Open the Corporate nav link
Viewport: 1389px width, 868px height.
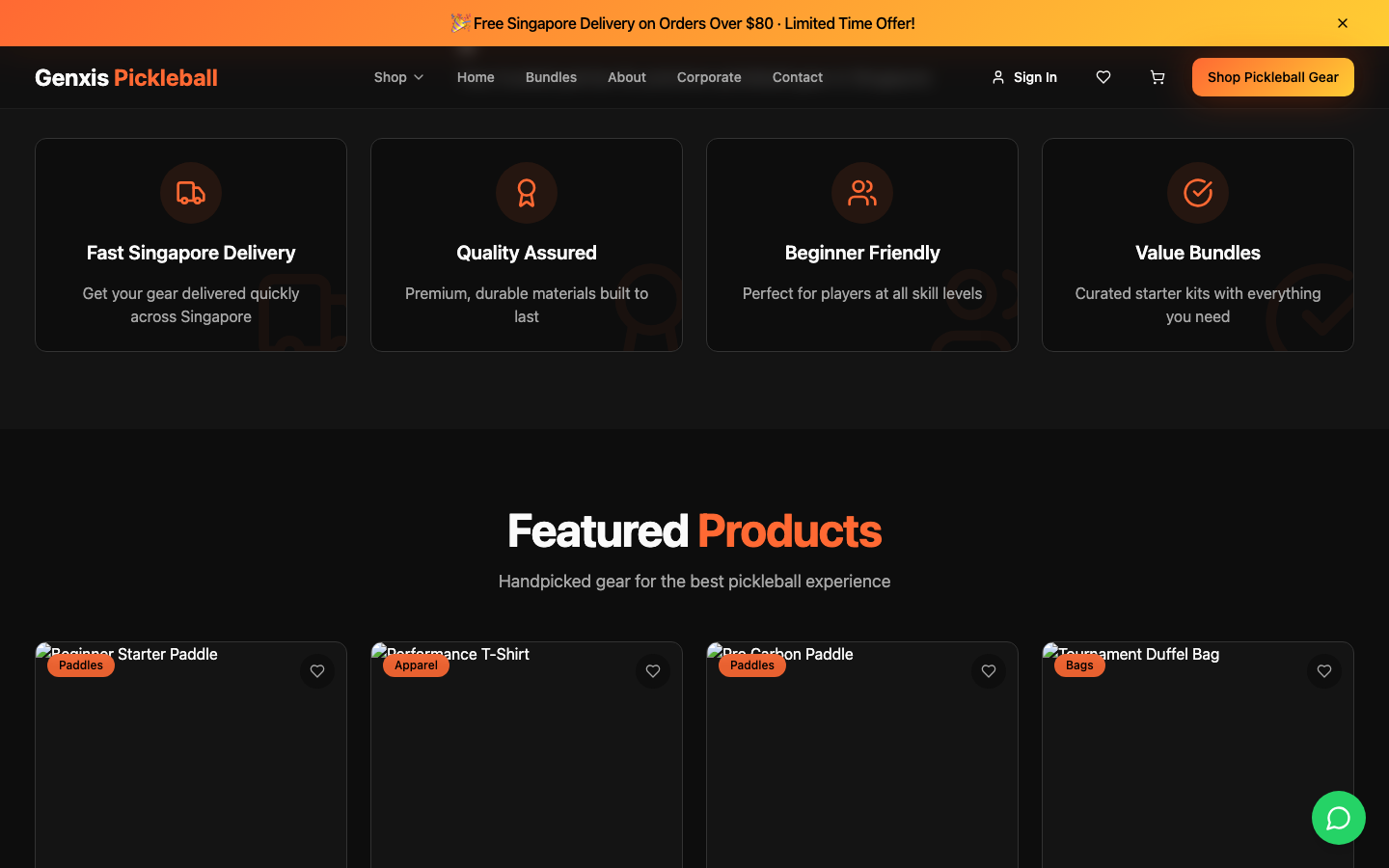pyautogui.click(x=709, y=77)
